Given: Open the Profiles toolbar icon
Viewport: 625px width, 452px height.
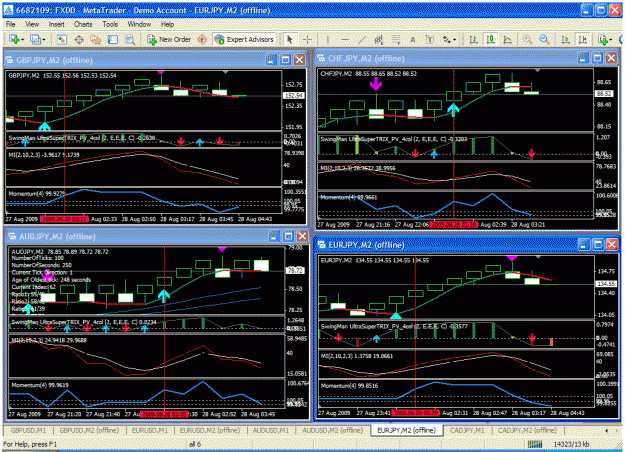Looking at the screenshot, I should point(35,39).
